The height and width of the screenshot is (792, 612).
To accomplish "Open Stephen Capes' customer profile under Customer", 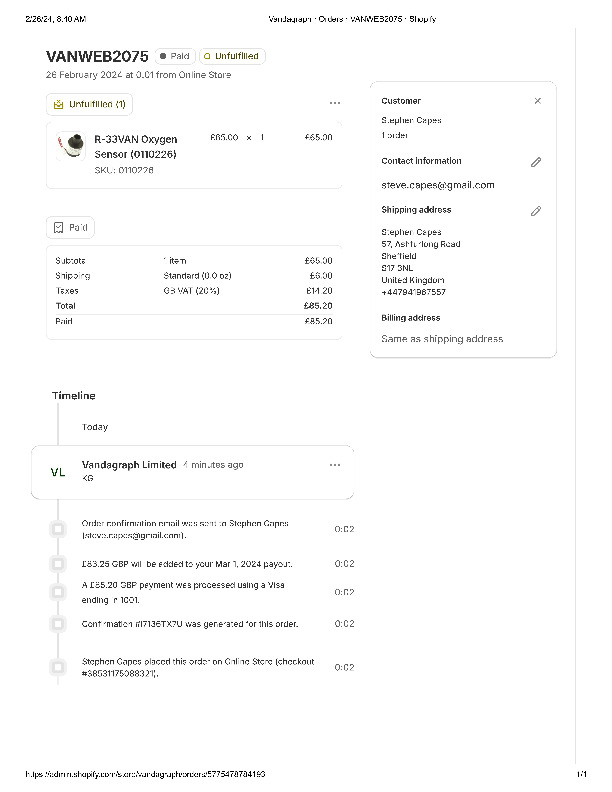I will click(411, 120).
